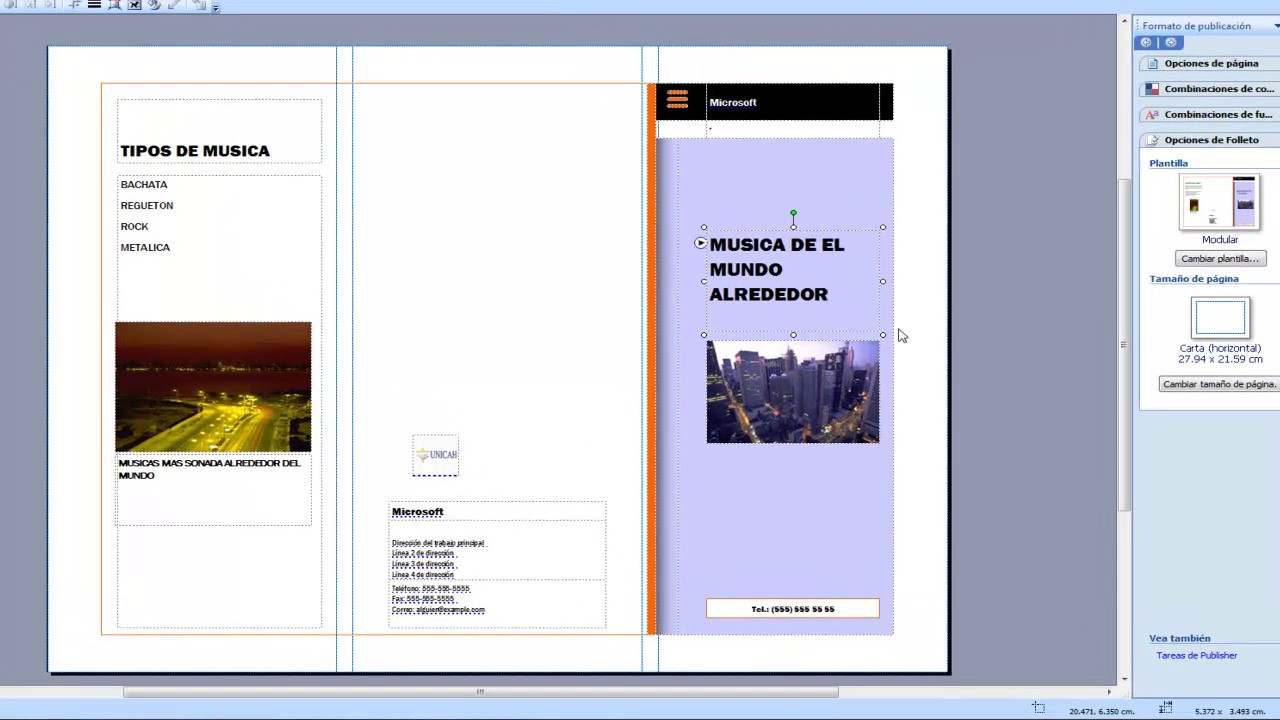Click the horizontal scrollbar thumb
This screenshot has width=1280, height=720.
point(480,692)
